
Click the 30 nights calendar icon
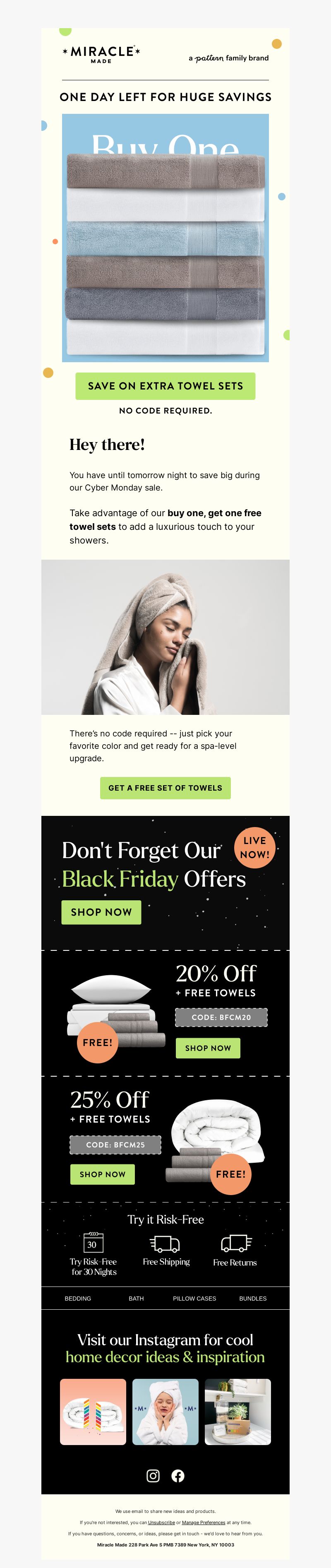click(93, 1242)
